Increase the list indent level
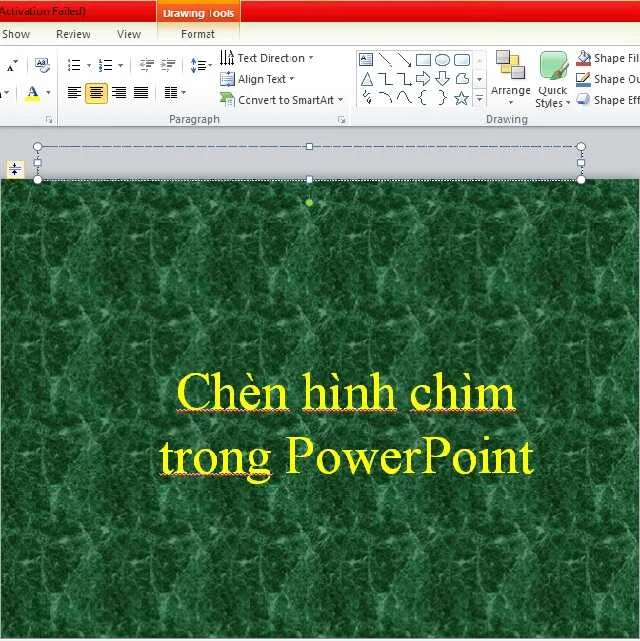Image resolution: width=640 pixels, height=641 pixels. [x=168, y=65]
